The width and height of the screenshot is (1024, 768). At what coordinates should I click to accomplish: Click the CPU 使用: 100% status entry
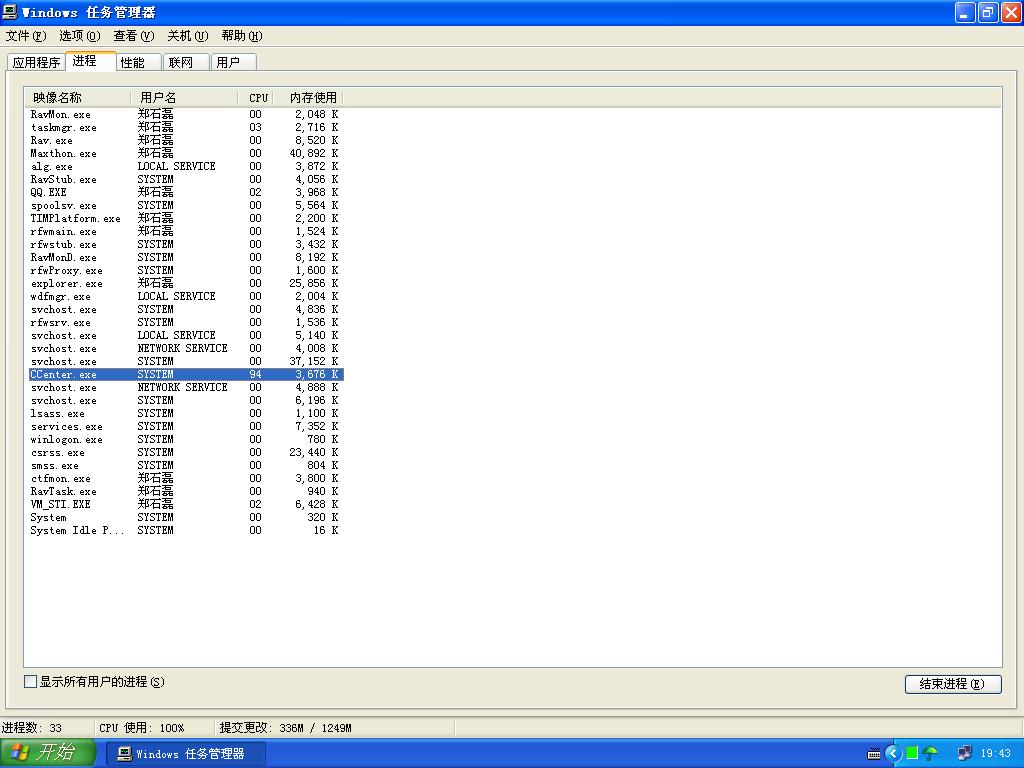(154, 728)
